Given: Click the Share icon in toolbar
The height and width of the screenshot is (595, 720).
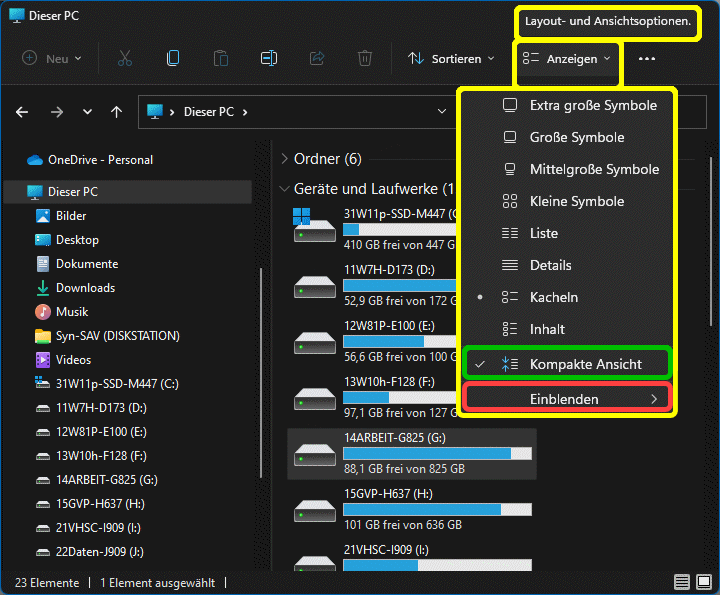Looking at the screenshot, I should (317, 59).
